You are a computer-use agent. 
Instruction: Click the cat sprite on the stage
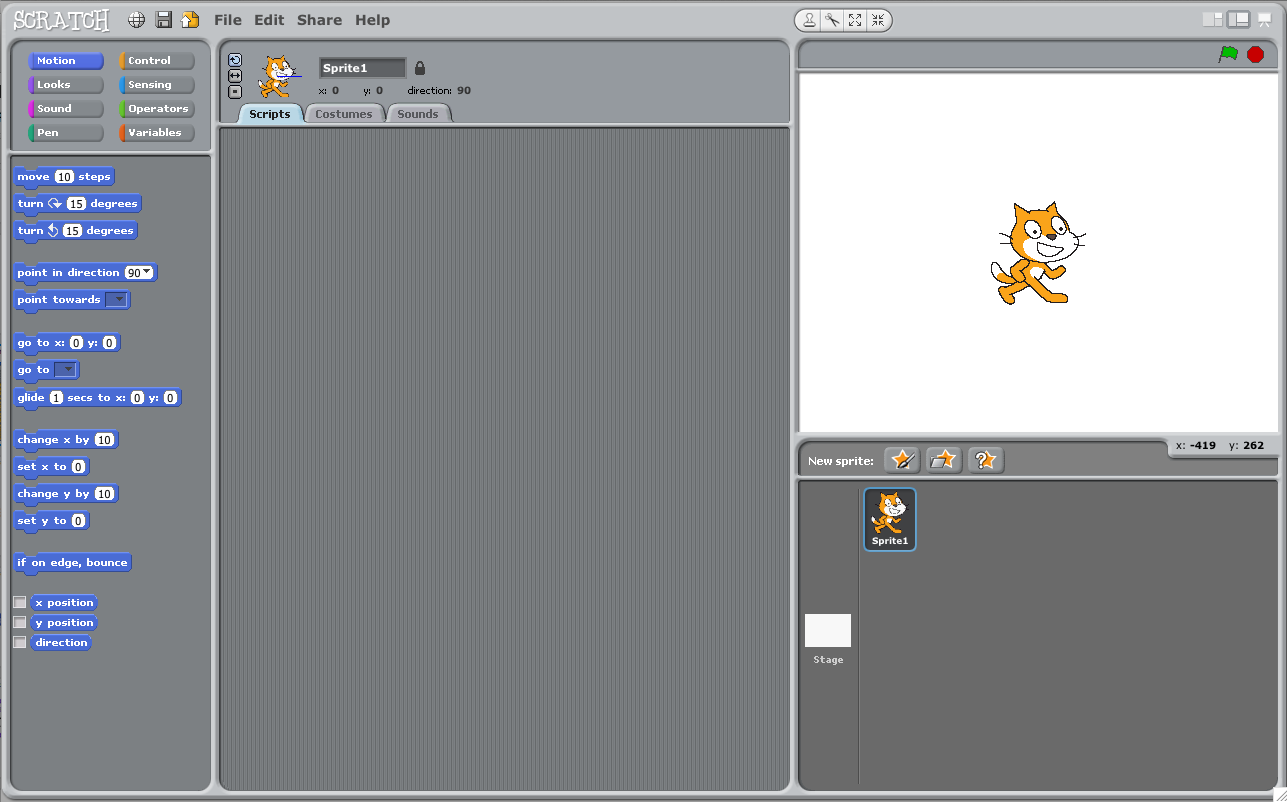1036,253
